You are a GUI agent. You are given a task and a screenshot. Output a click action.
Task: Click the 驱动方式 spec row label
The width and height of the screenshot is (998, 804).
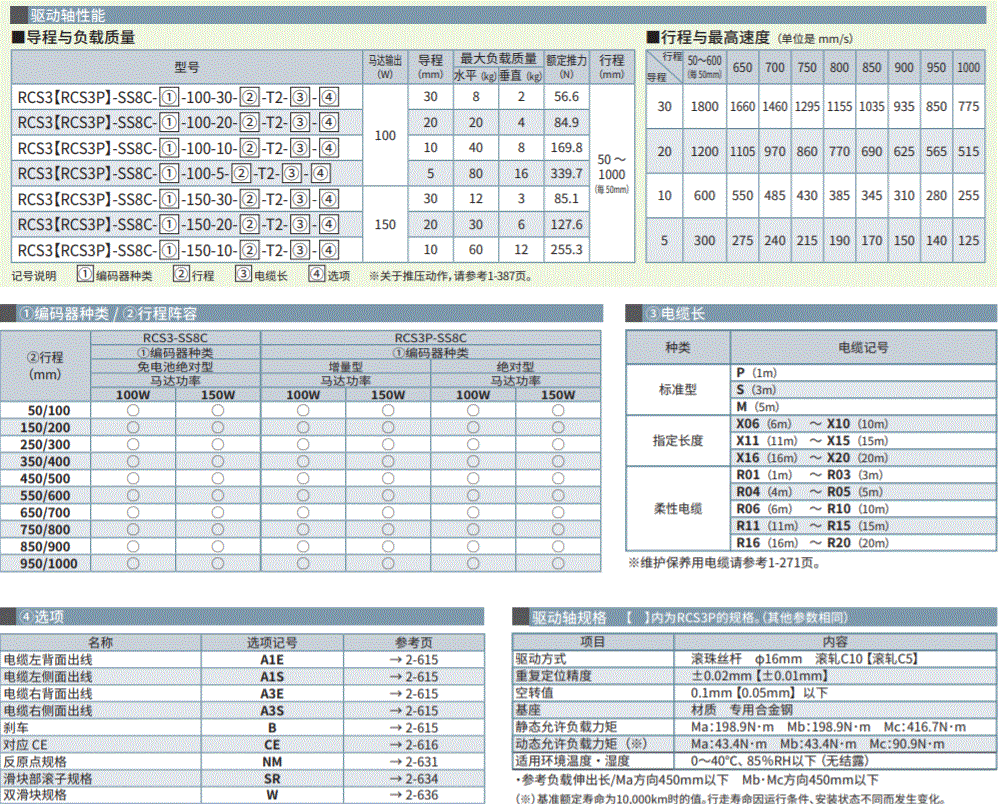pos(540,659)
